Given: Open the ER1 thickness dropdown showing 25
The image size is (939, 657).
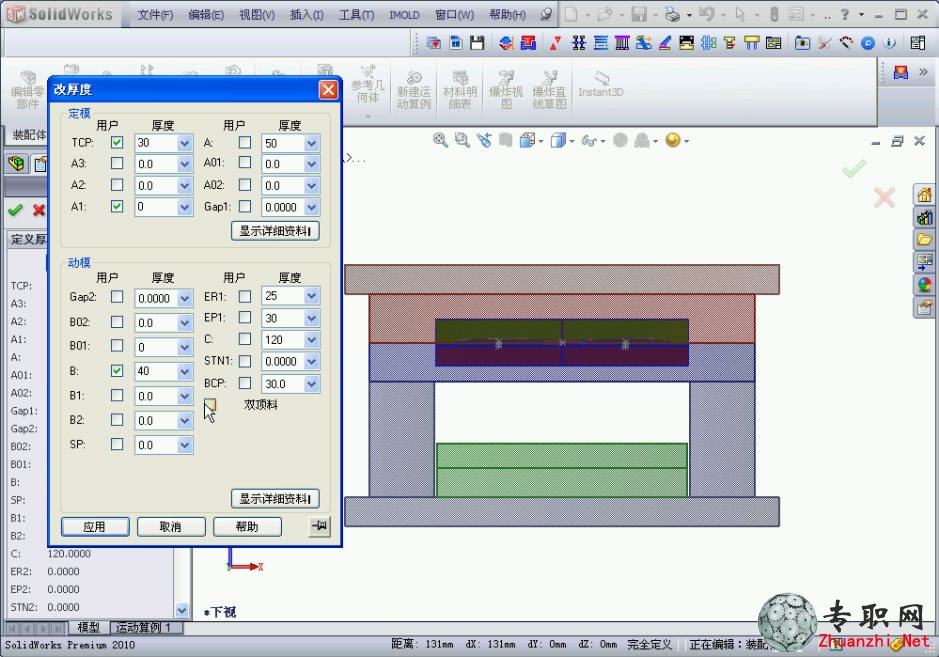Looking at the screenshot, I should coord(311,296).
